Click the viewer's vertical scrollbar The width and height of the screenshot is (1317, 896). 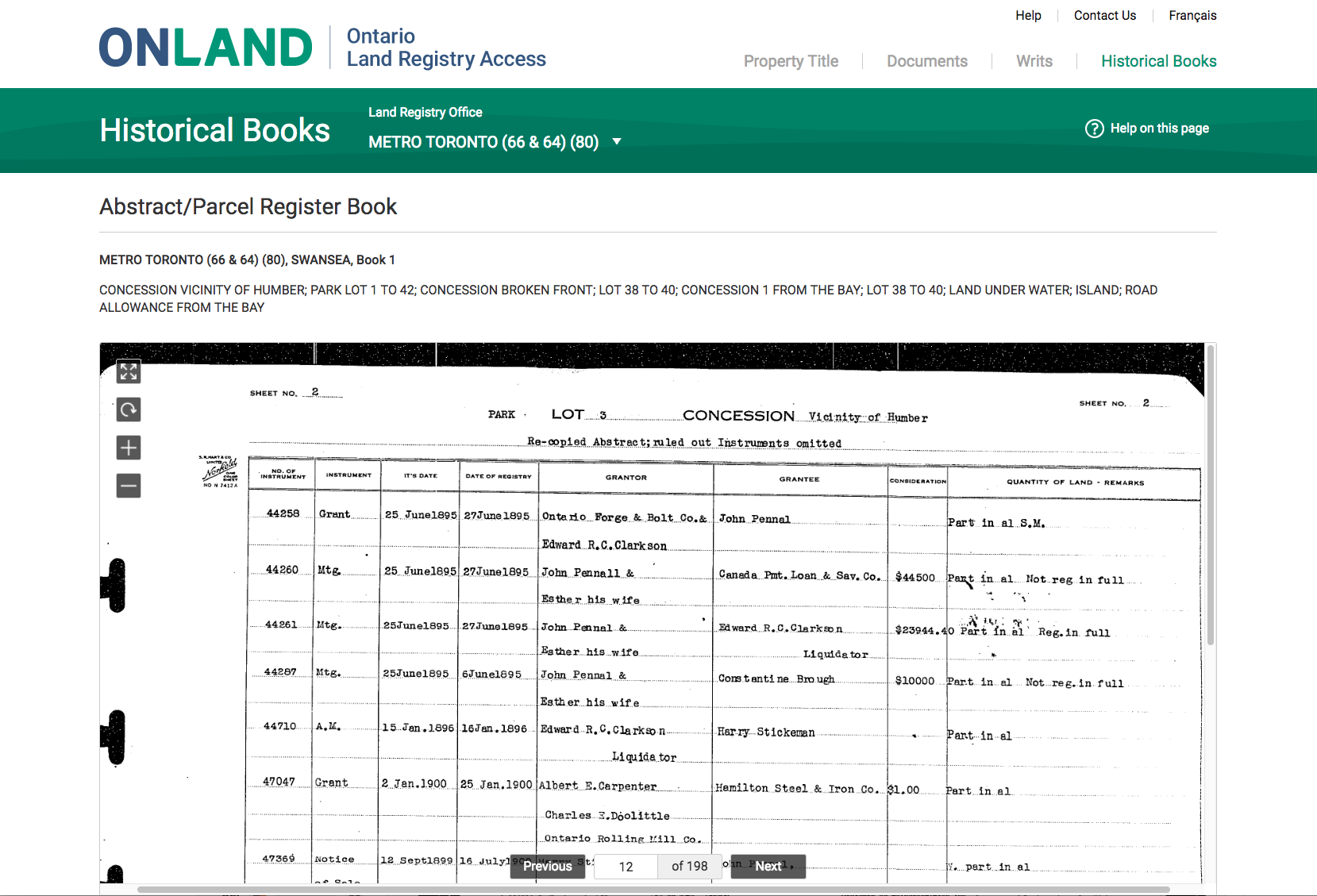click(1211, 494)
